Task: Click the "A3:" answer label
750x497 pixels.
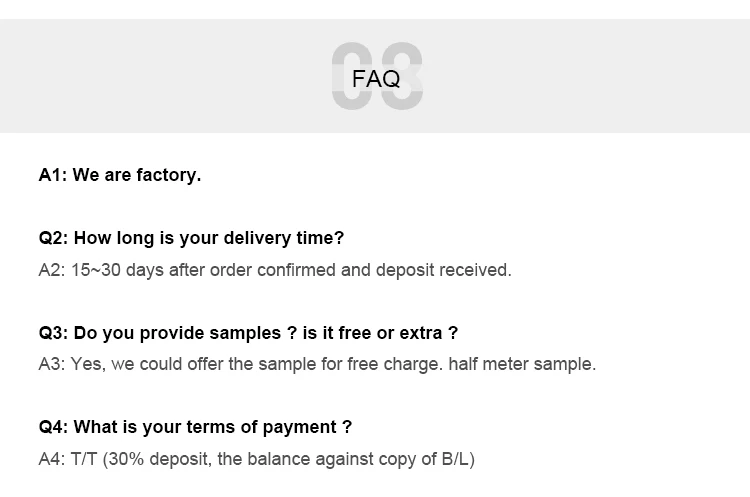Action: coord(51,364)
